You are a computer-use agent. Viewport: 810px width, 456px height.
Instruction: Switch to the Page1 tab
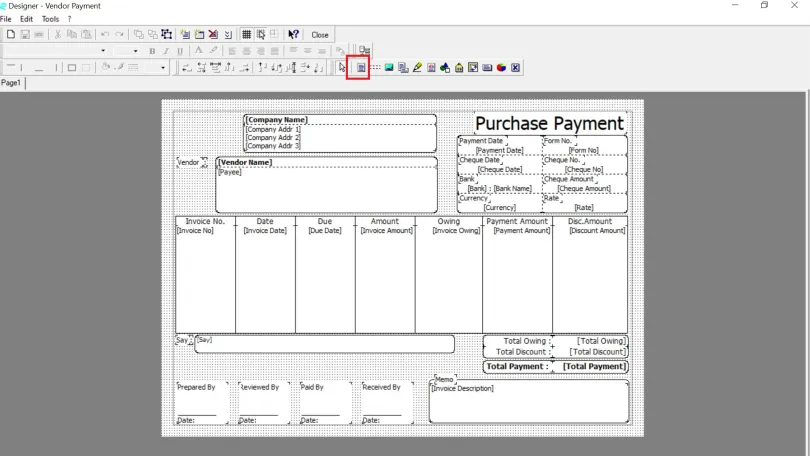[11, 83]
